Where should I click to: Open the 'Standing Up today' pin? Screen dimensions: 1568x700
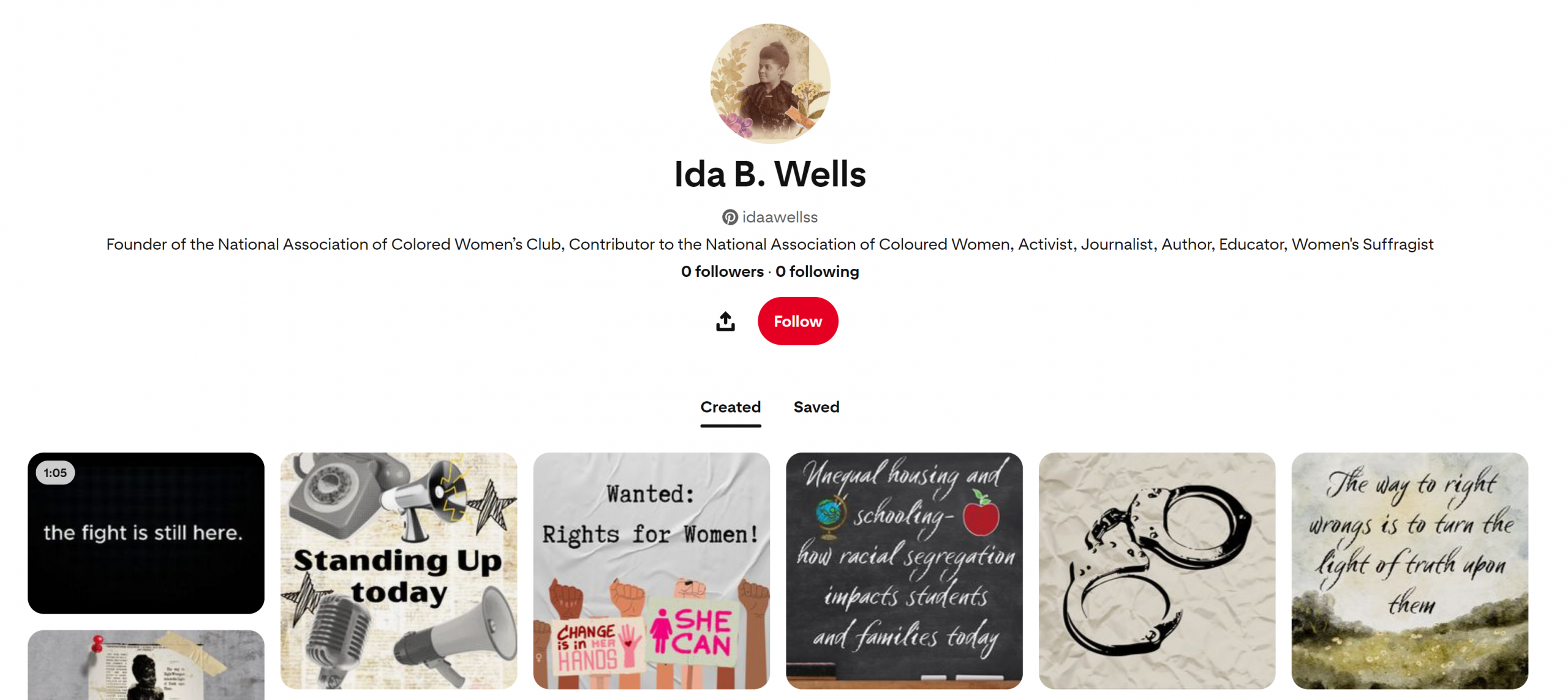[399, 571]
